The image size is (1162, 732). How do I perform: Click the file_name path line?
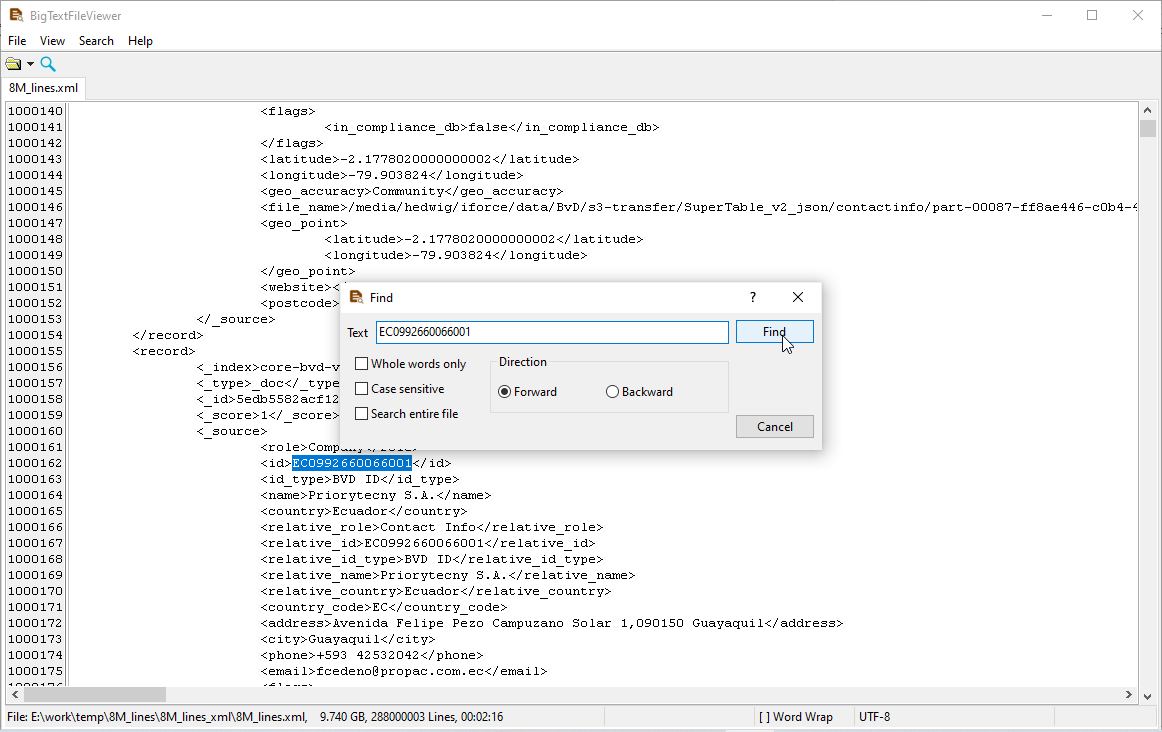(x=699, y=207)
